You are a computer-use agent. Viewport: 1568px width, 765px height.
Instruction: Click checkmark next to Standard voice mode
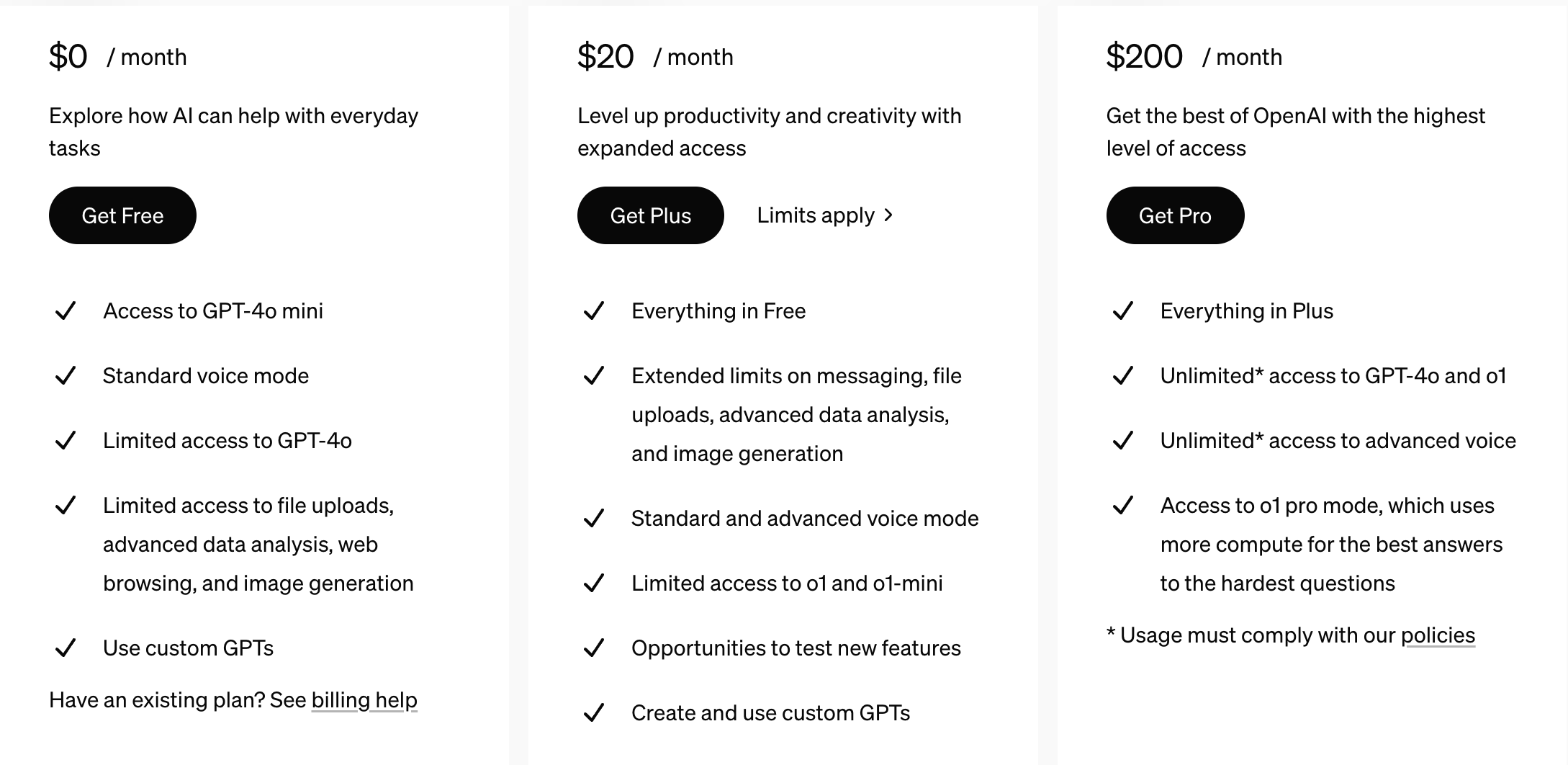(66, 376)
